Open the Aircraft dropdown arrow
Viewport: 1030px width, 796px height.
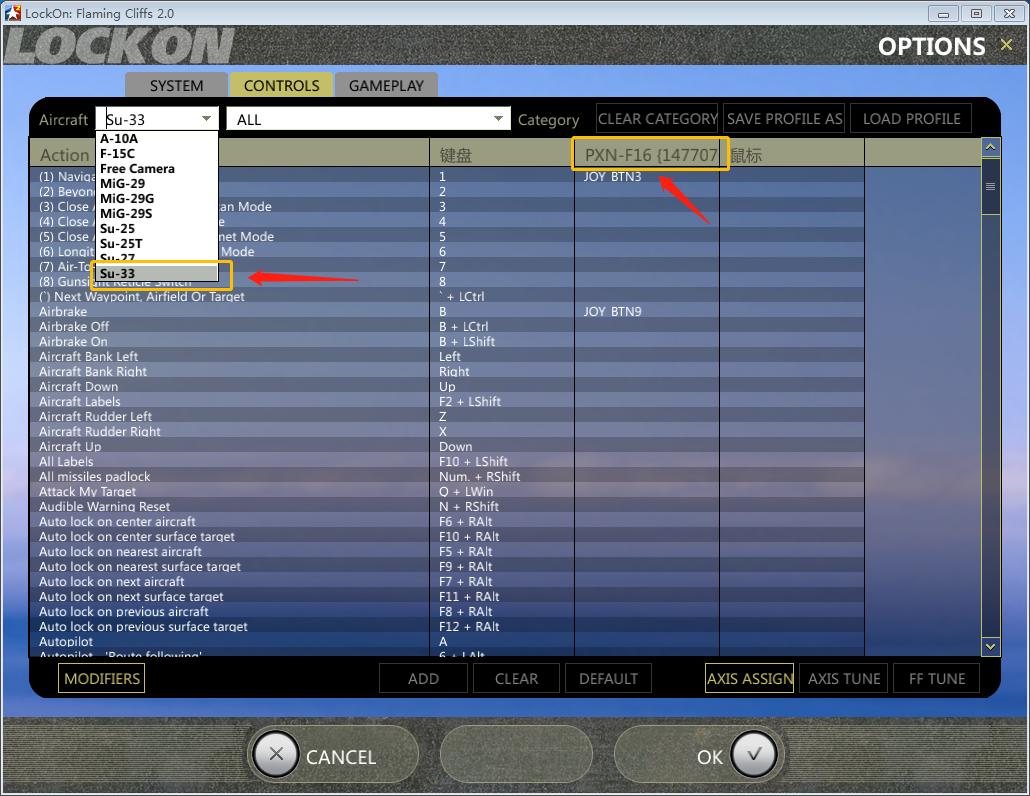(206, 119)
